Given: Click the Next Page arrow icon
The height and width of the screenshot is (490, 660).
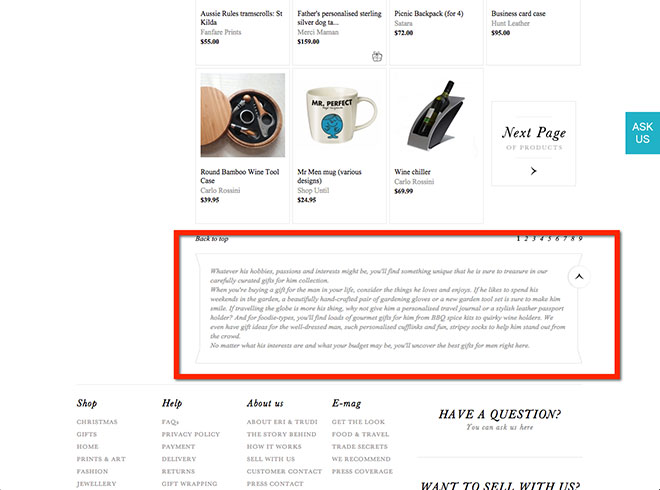Looking at the screenshot, I should pyautogui.click(x=533, y=171).
